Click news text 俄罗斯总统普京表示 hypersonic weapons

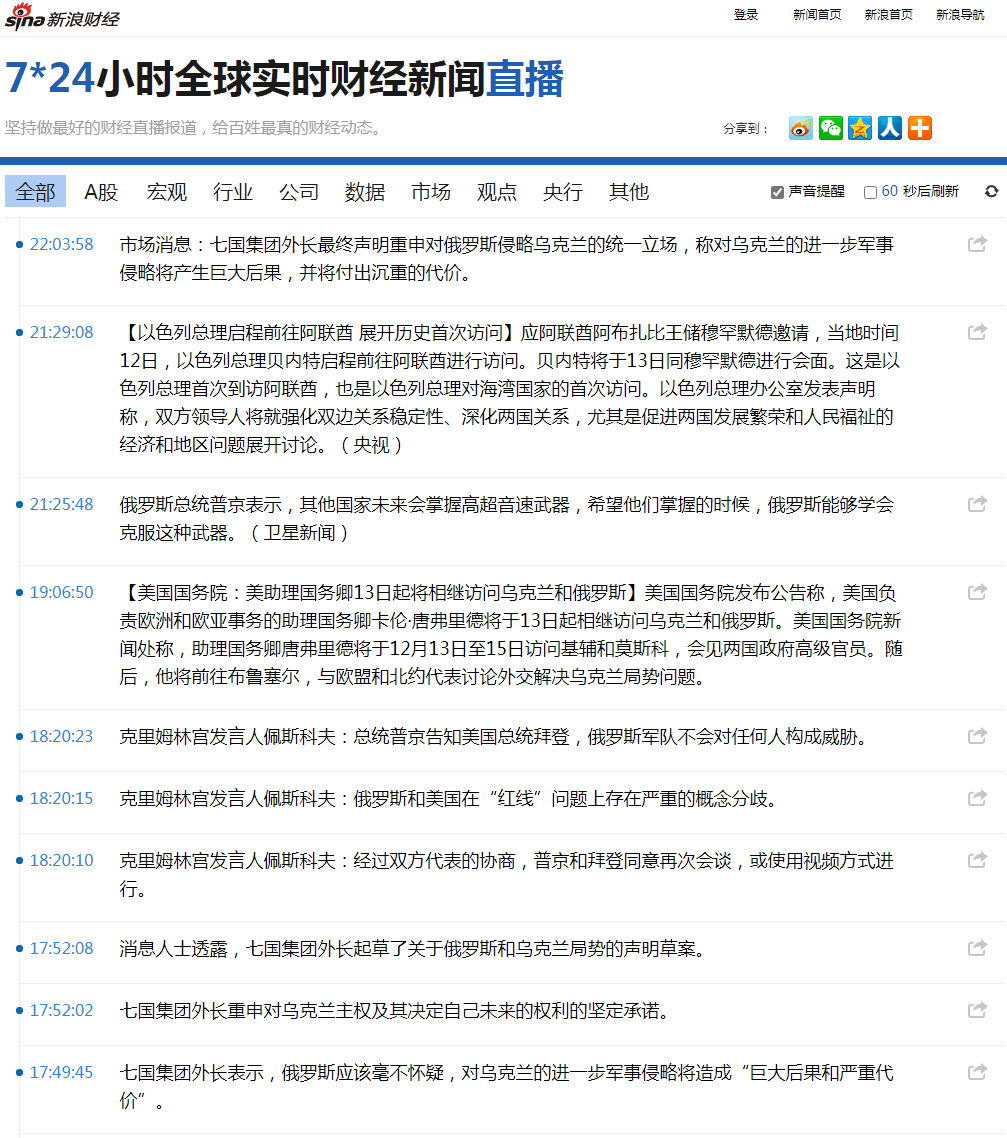click(x=506, y=518)
